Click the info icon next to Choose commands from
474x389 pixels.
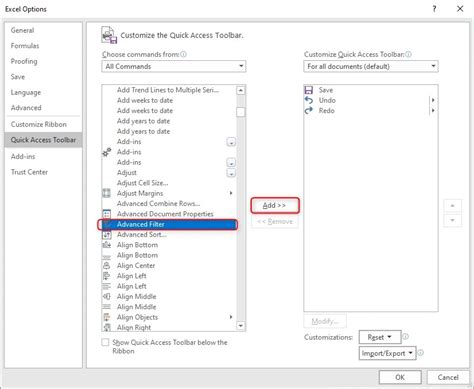click(183, 54)
